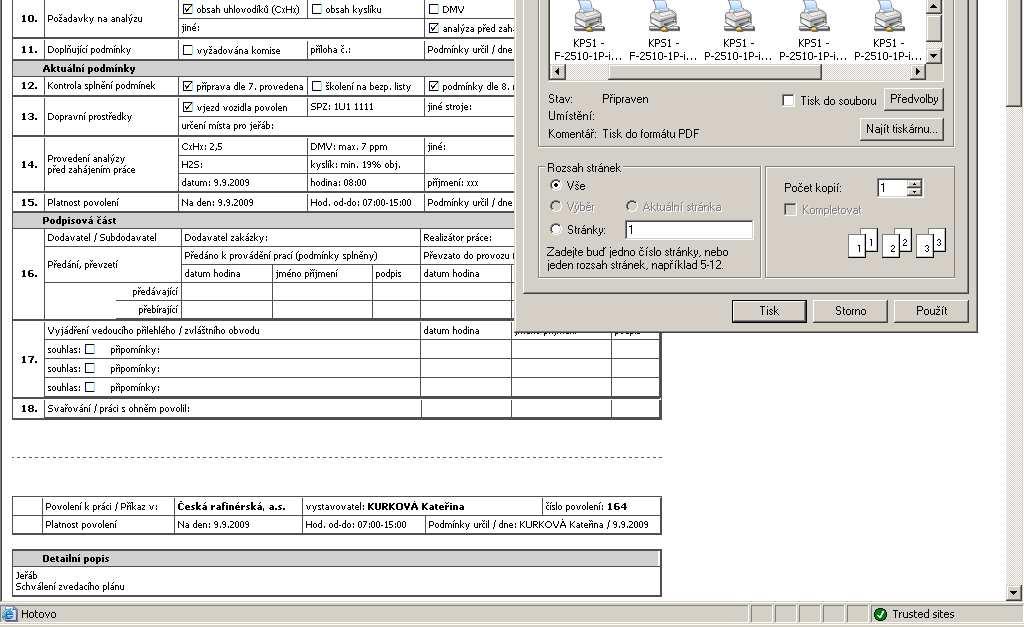The height and width of the screenshot is (627, 1024).
Task: Click 'datum: 9.9.2009' in row 14
Action: [x=216, y=183]
